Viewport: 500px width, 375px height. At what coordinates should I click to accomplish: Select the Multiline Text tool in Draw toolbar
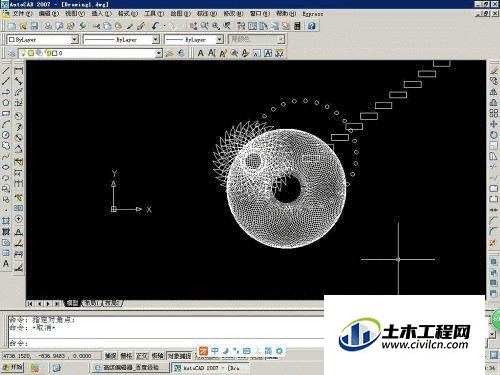pyautogui.click(x=6, y=264)
